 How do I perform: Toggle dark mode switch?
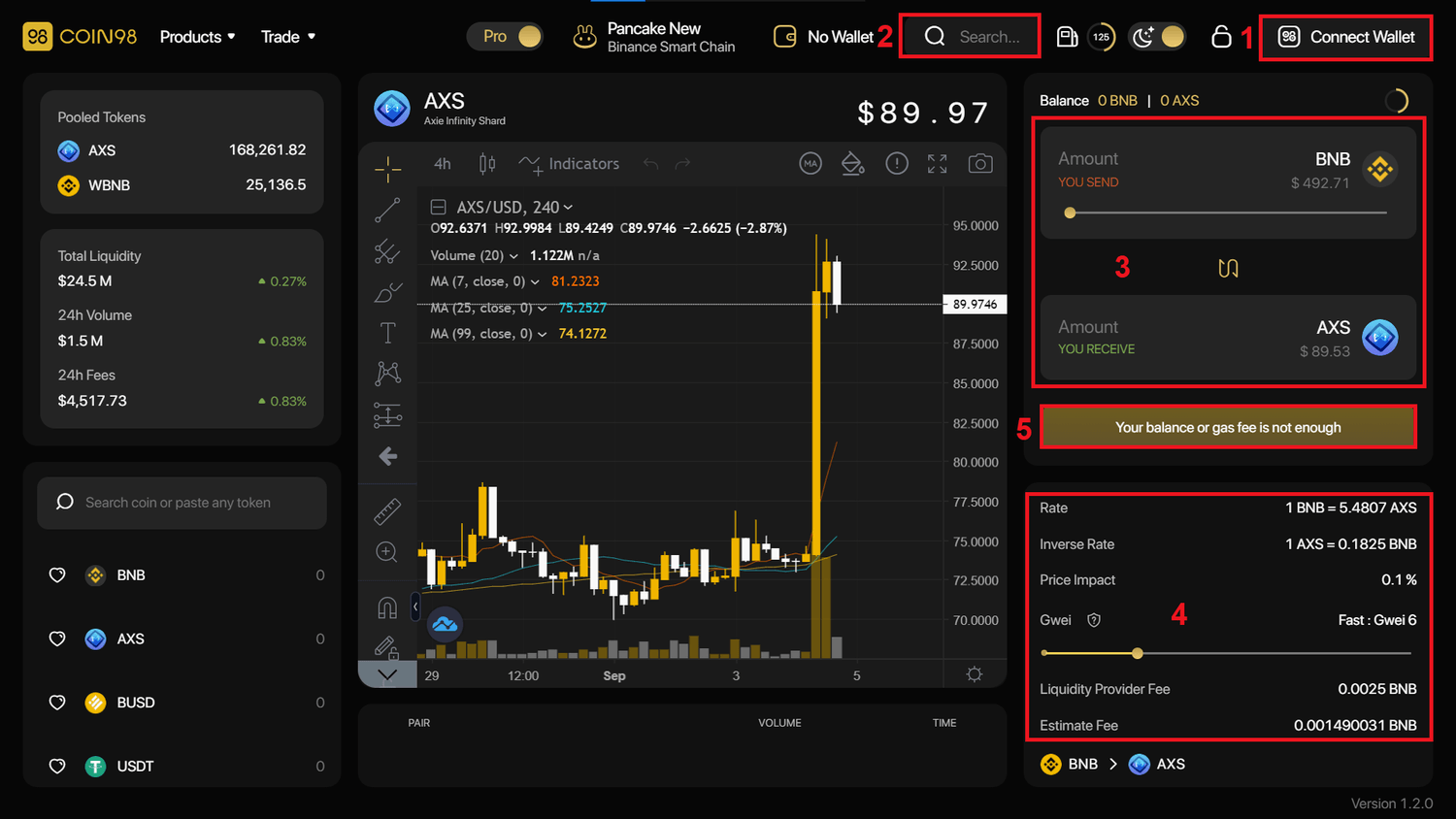point(1157,37)
